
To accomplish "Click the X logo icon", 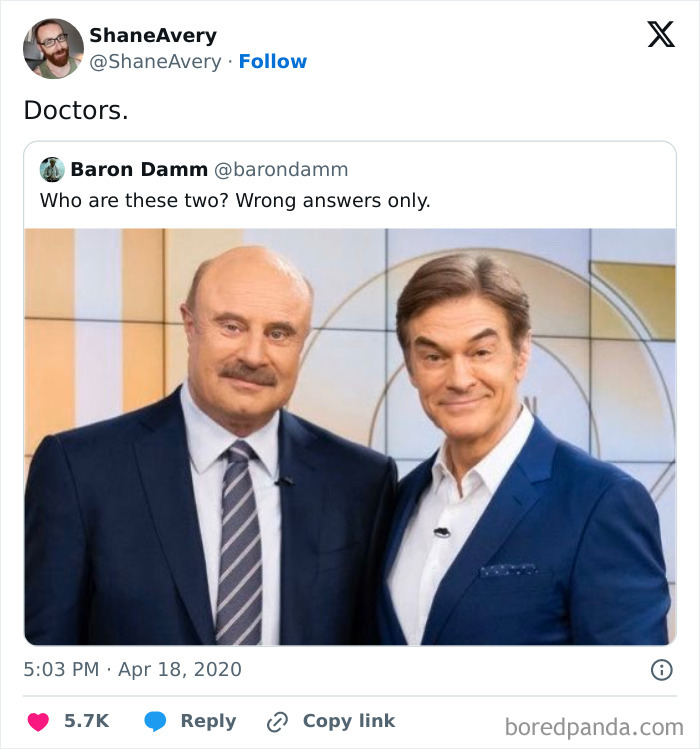I will click(660, 35).
